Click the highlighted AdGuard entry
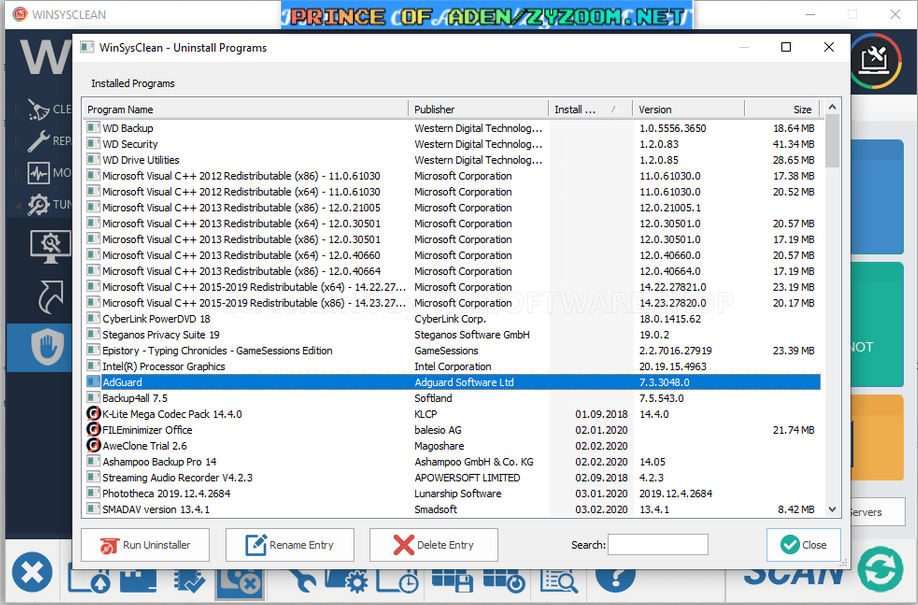The height and width of the screenshot is (605, 918). (x=453, y=382)
